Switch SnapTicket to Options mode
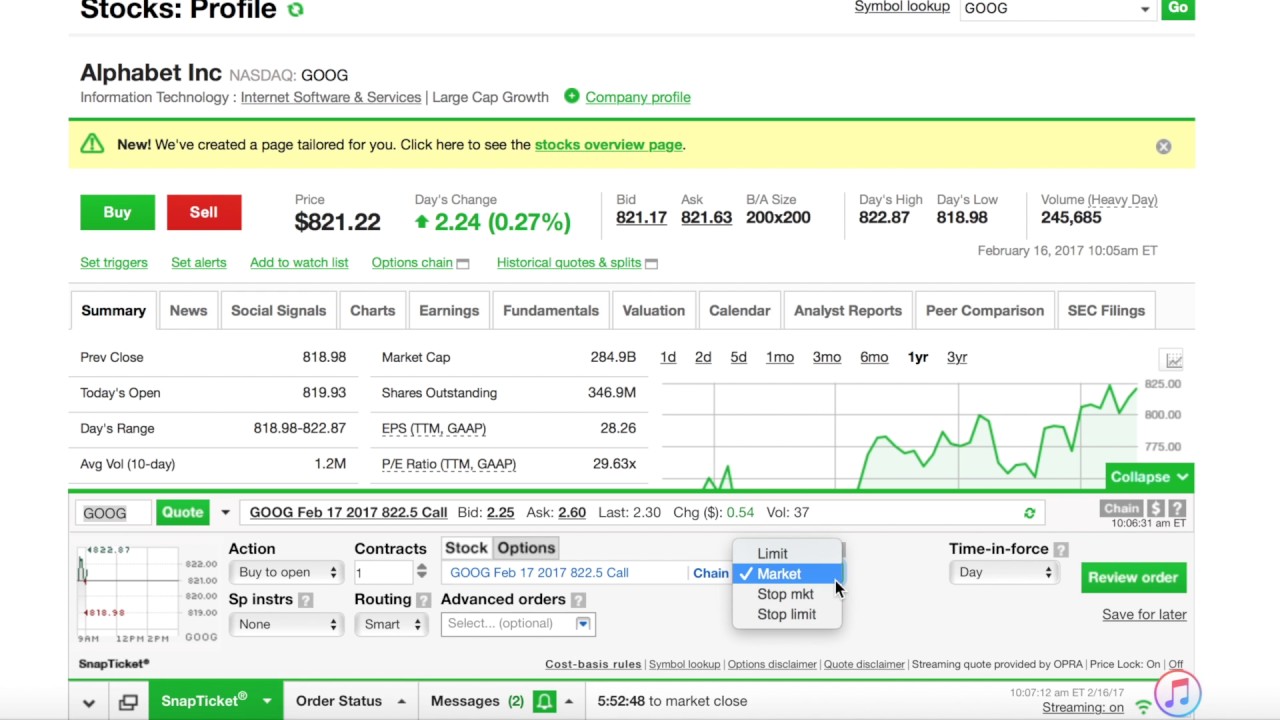The width and height of the screenshot is (1280, 720). pos(526,548)
